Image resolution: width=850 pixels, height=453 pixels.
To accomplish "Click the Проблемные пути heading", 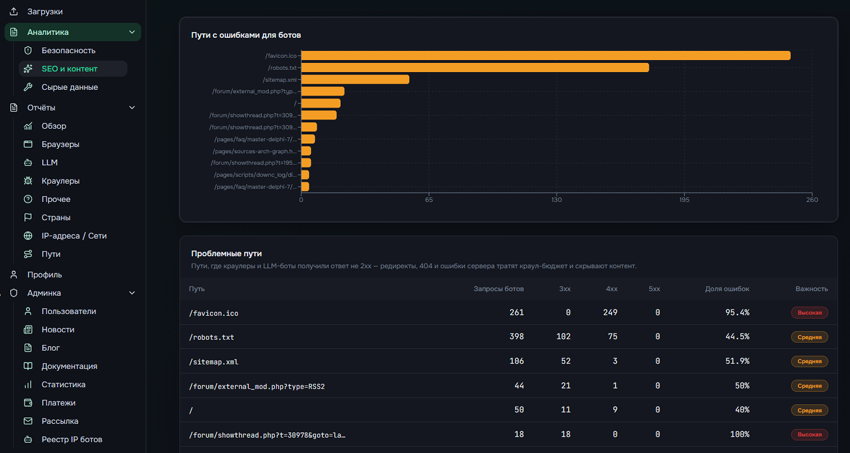I will 227,254.
